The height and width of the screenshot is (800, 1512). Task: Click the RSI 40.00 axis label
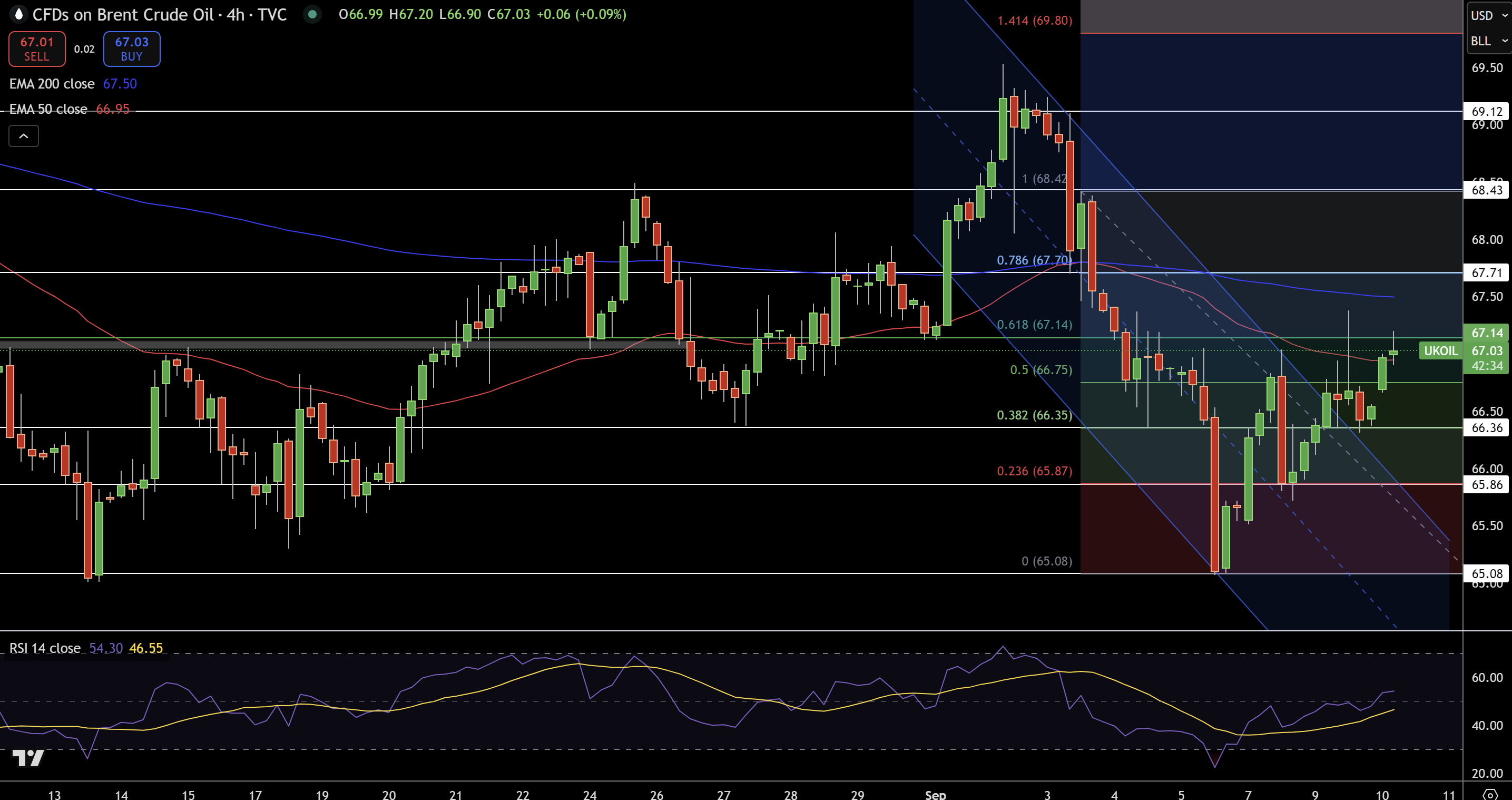point(1487,726)
